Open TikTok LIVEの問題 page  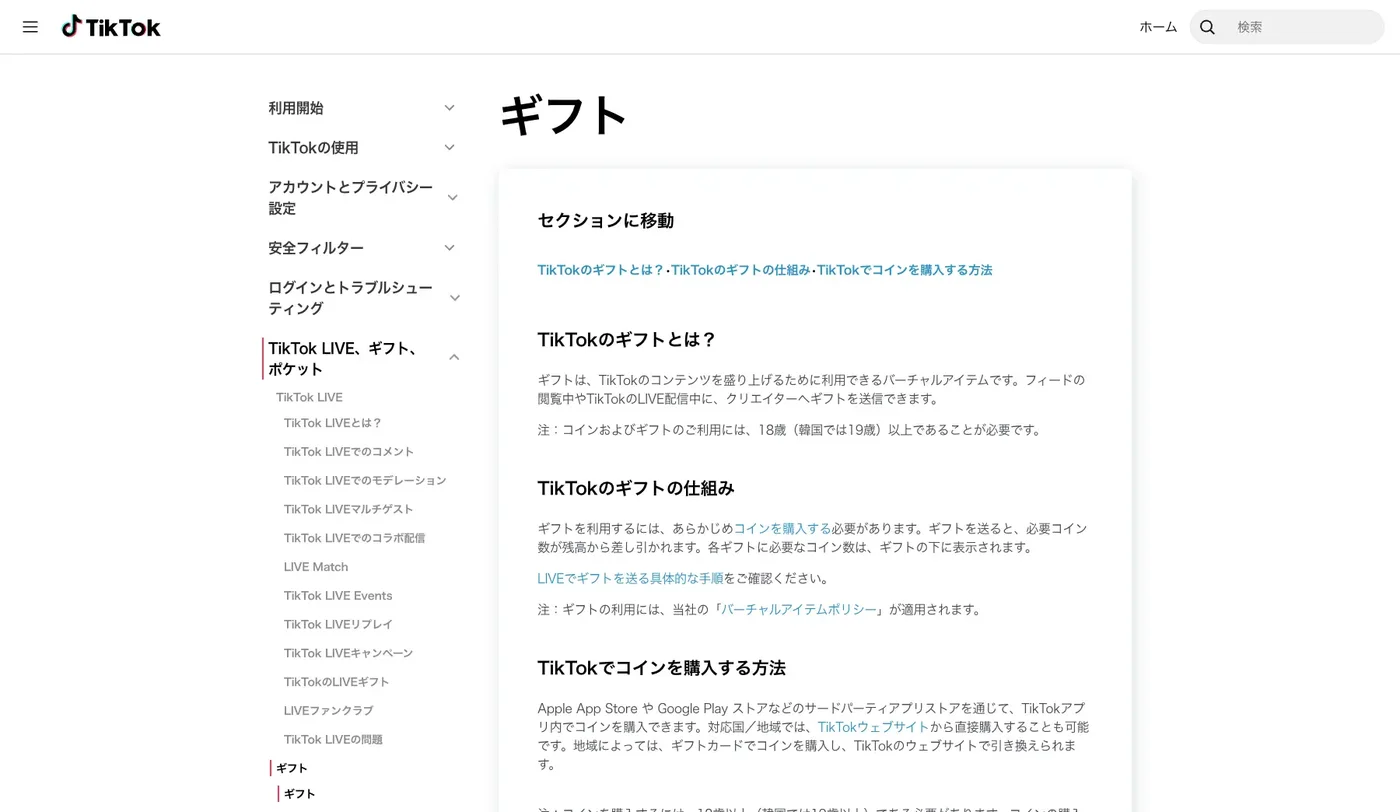[334, 740]
